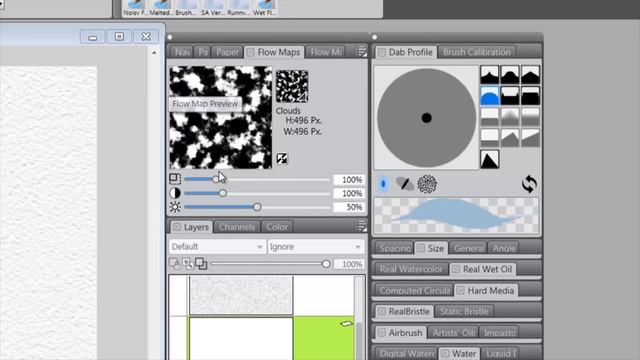This screenshot has width=640, height=360.
Task: Open the General tab
Action: [x=469, y=248]
